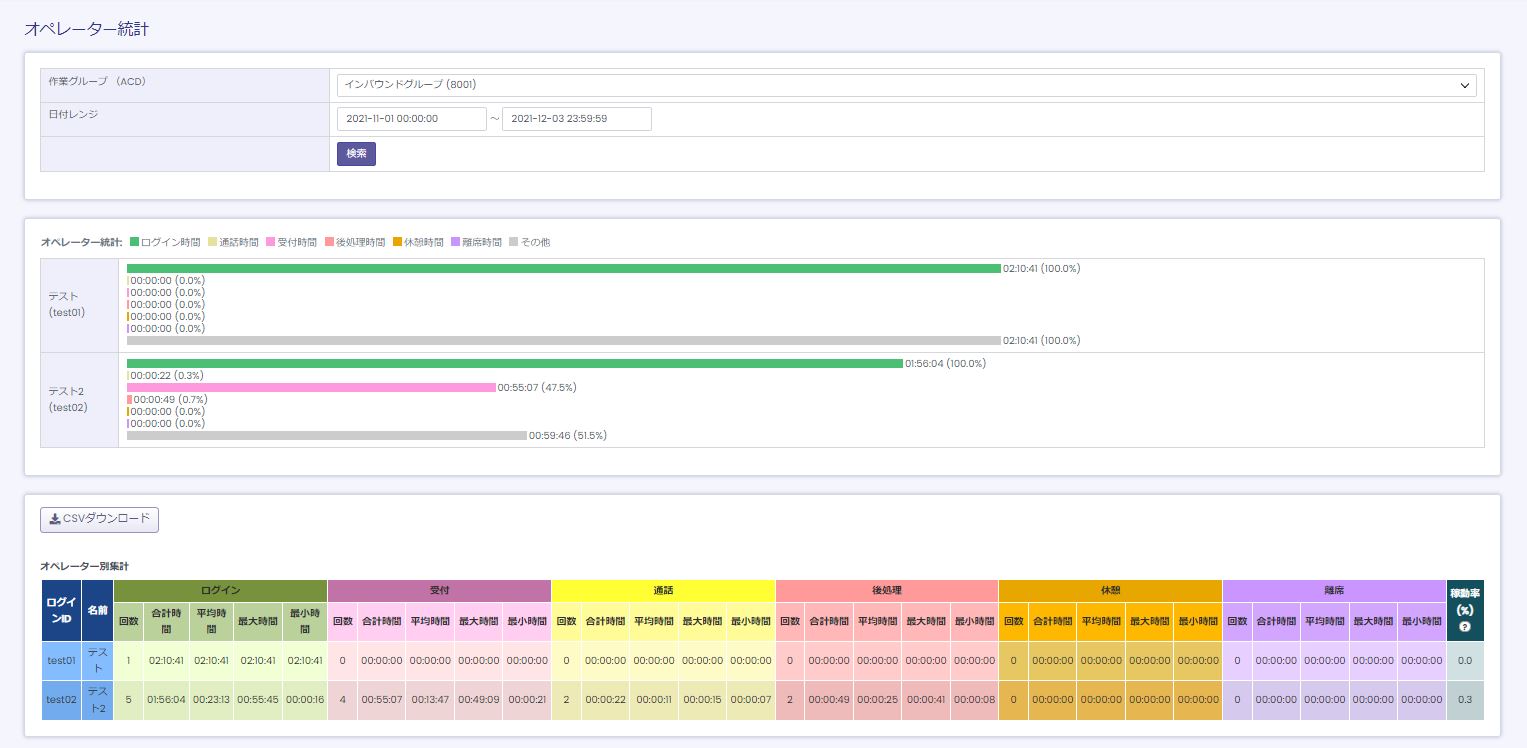Click the CSVダウンロード button
1527x748 pixels.
coord(99,519)
